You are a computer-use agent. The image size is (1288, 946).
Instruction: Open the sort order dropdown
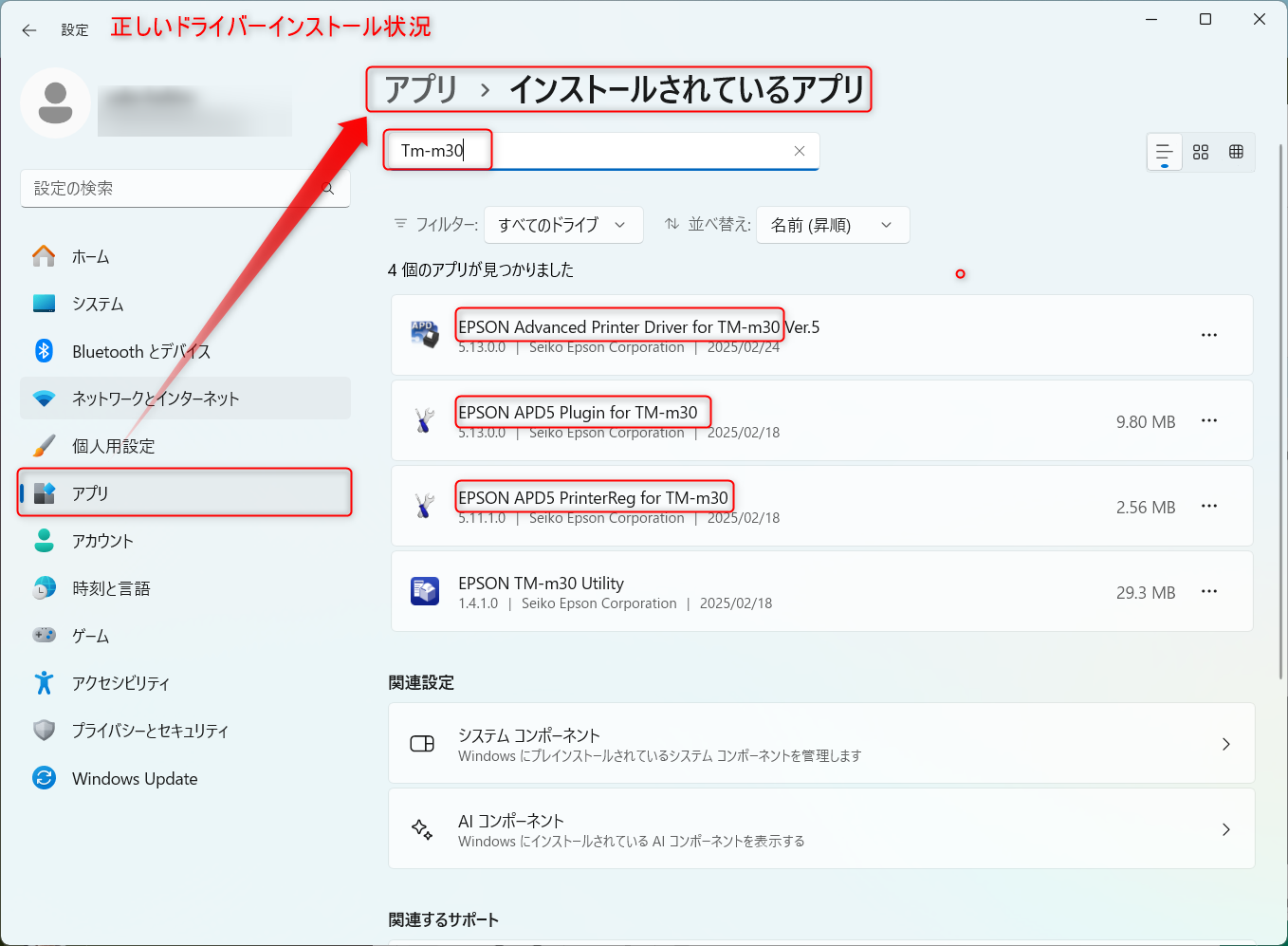tap(833, 225)
